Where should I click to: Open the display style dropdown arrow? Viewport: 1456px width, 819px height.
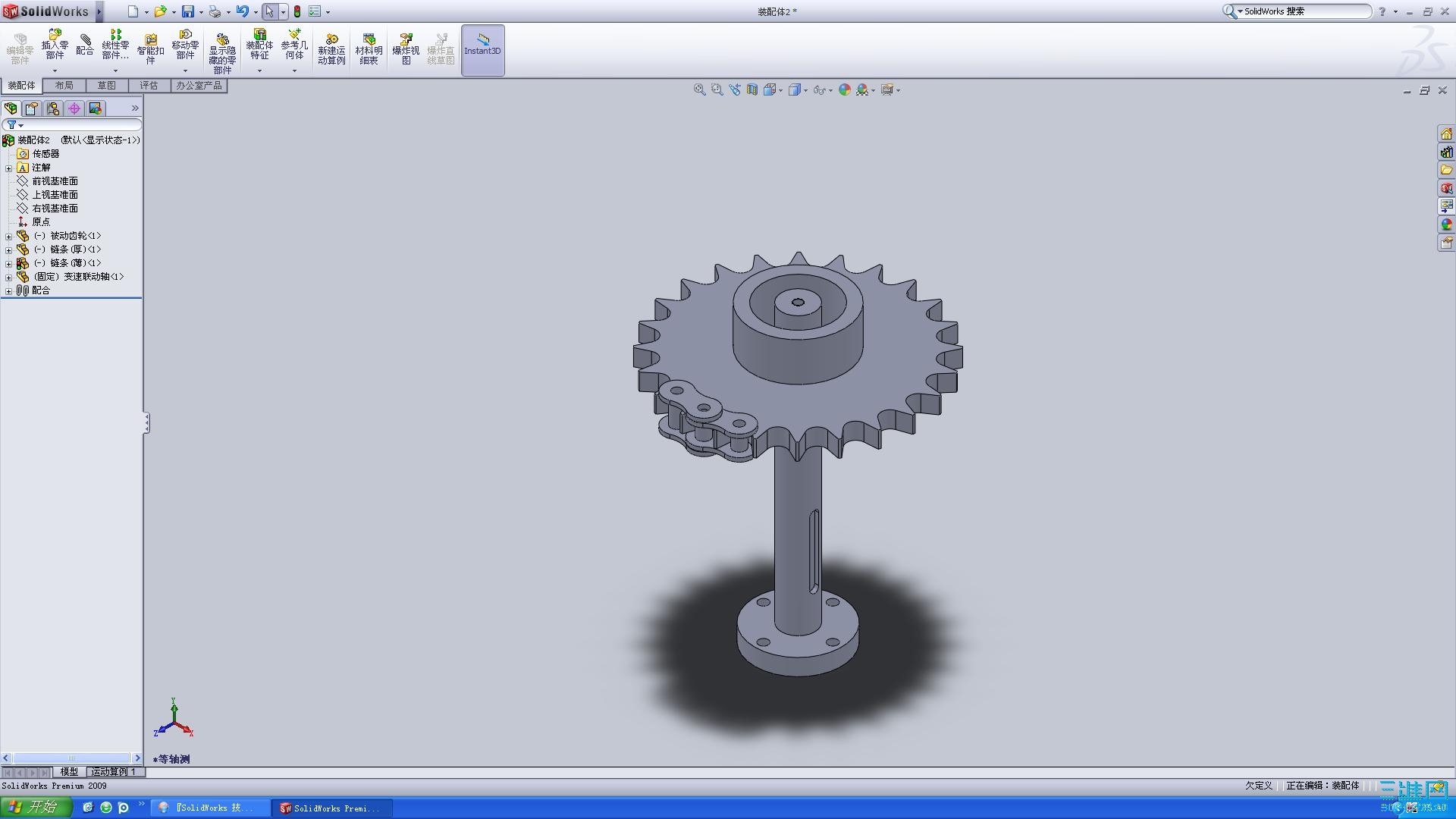805,90
